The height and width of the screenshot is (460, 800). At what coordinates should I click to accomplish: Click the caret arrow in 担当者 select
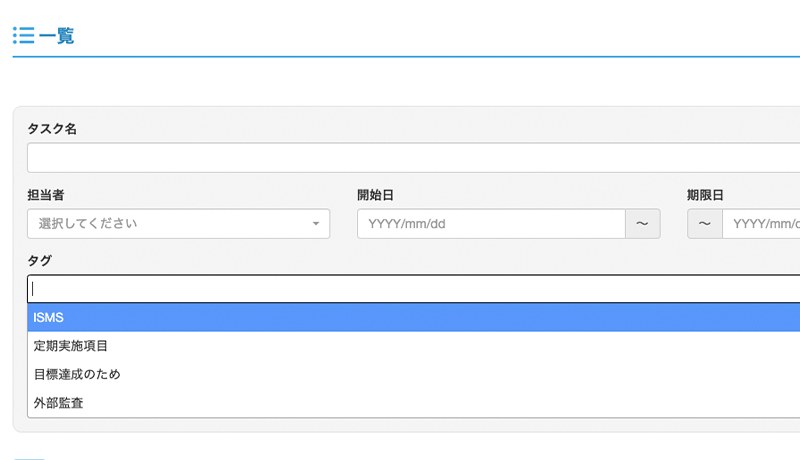coord(316,223)
